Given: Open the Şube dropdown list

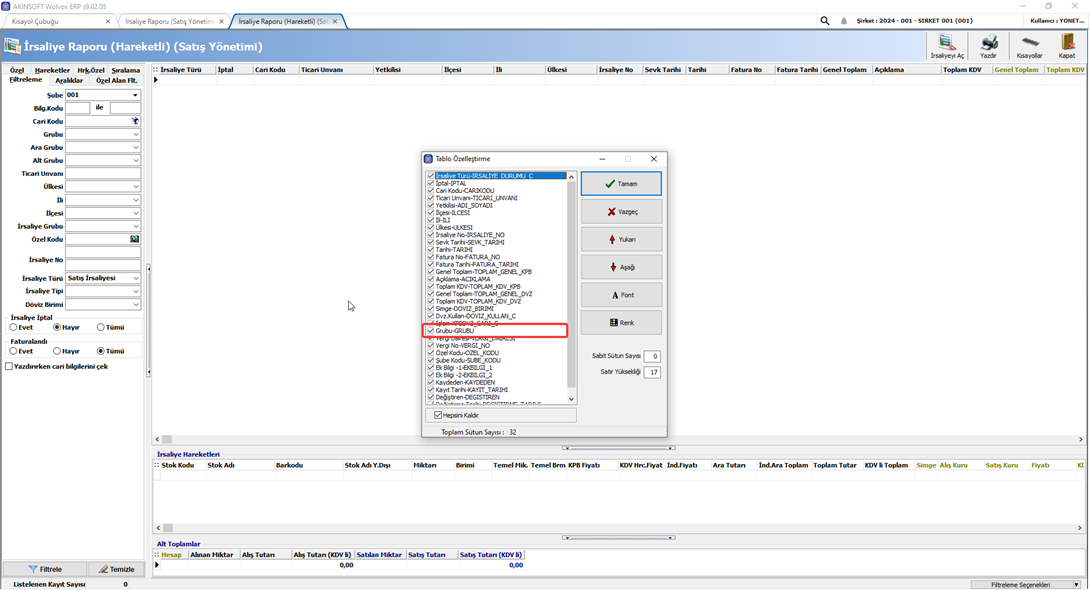Looking at the screenshot, I should (x=135, y=95).
